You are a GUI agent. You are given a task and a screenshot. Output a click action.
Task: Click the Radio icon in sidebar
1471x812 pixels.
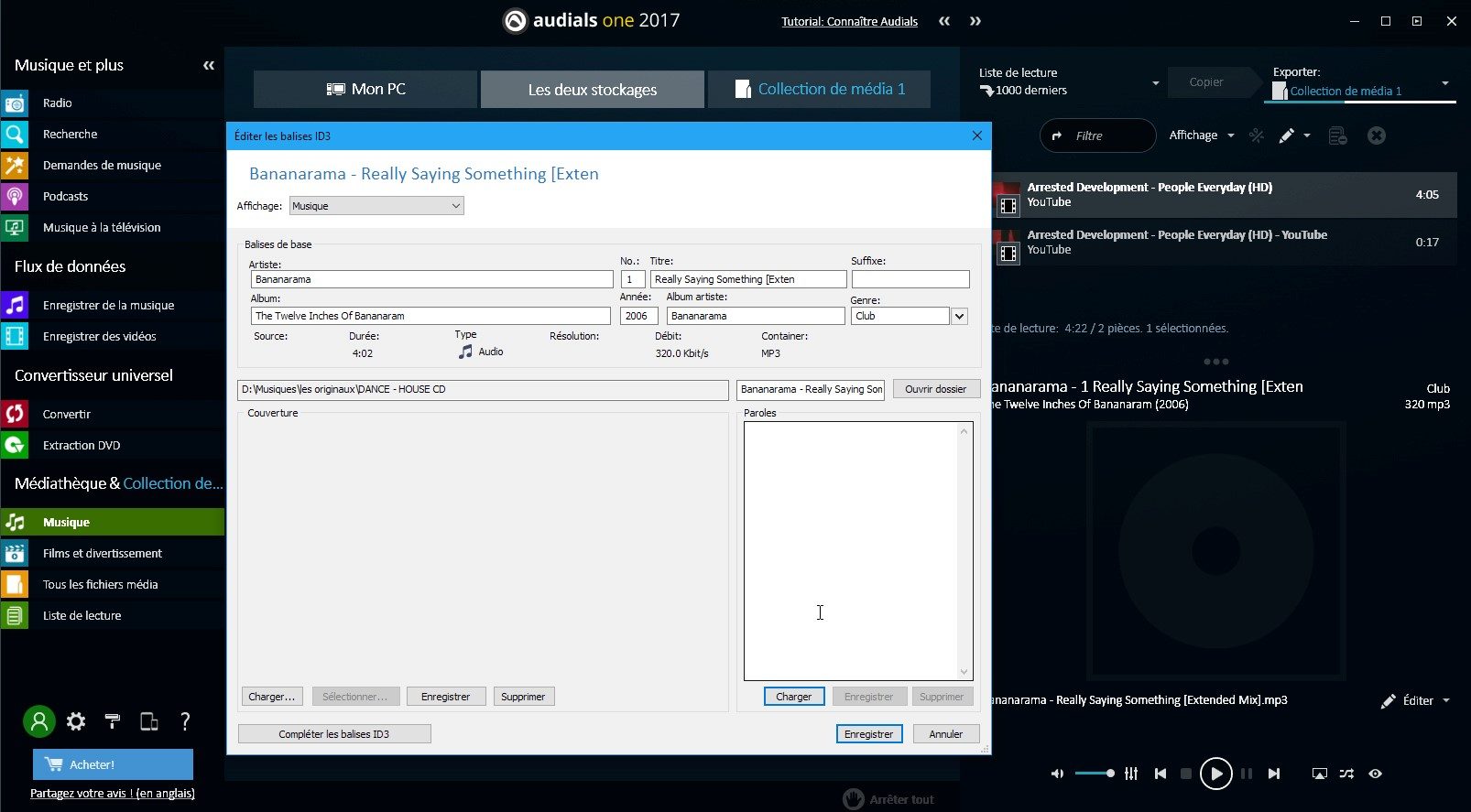point(15,103)
